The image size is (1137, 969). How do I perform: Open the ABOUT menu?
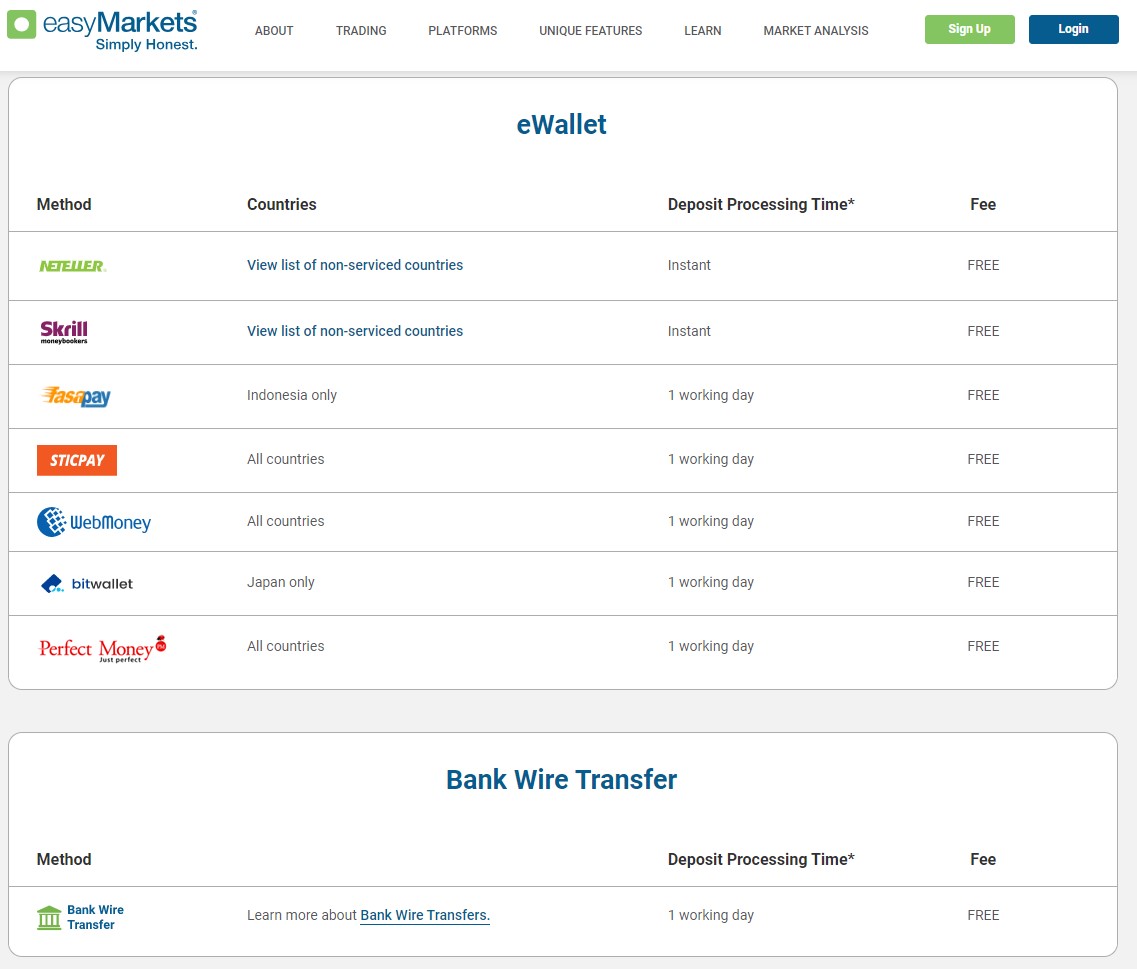(x=274, y=30)
